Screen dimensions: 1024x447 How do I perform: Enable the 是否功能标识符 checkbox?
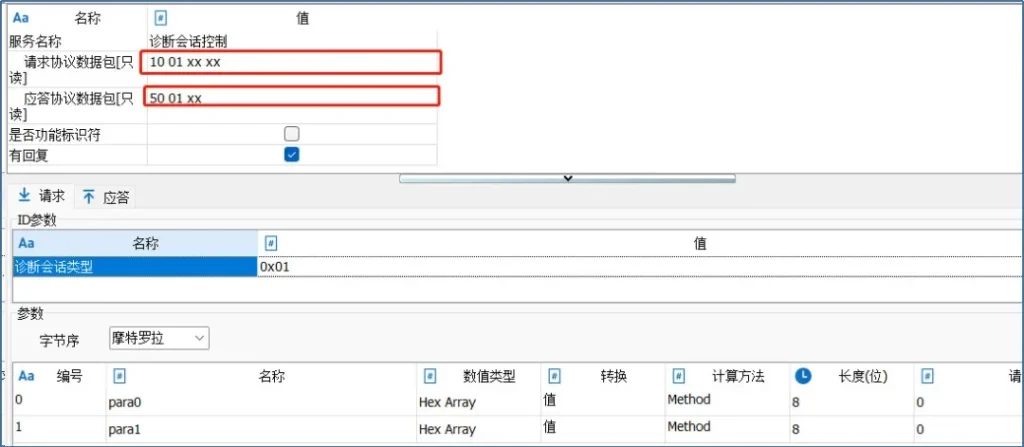tap(292, 134)
